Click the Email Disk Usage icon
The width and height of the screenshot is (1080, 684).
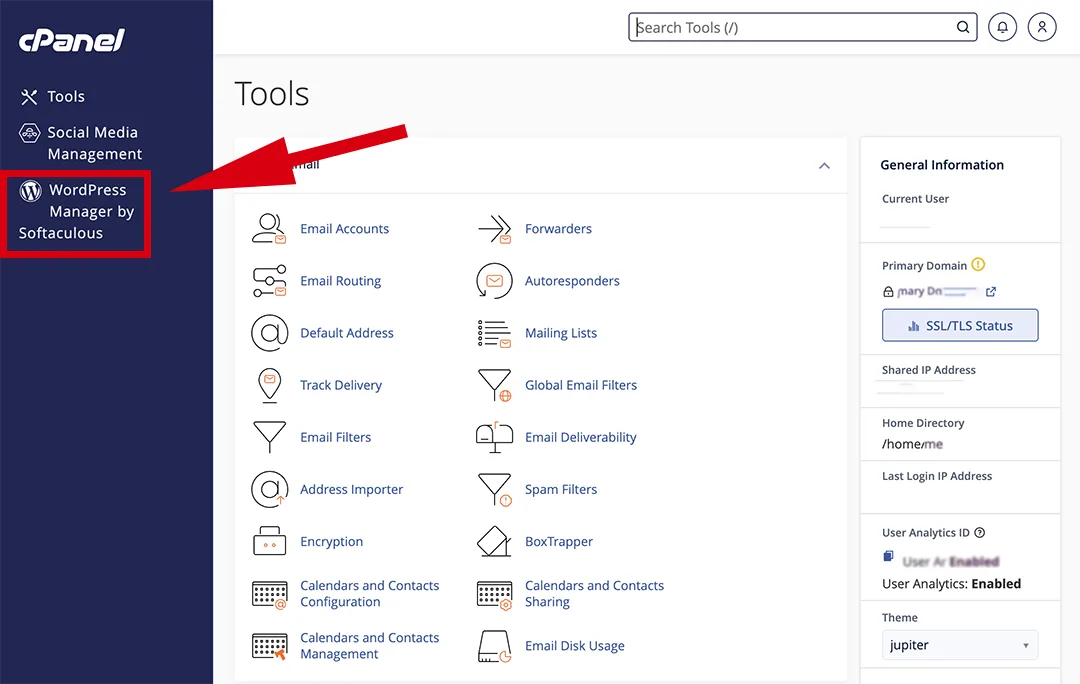click(x=495, y=646)
